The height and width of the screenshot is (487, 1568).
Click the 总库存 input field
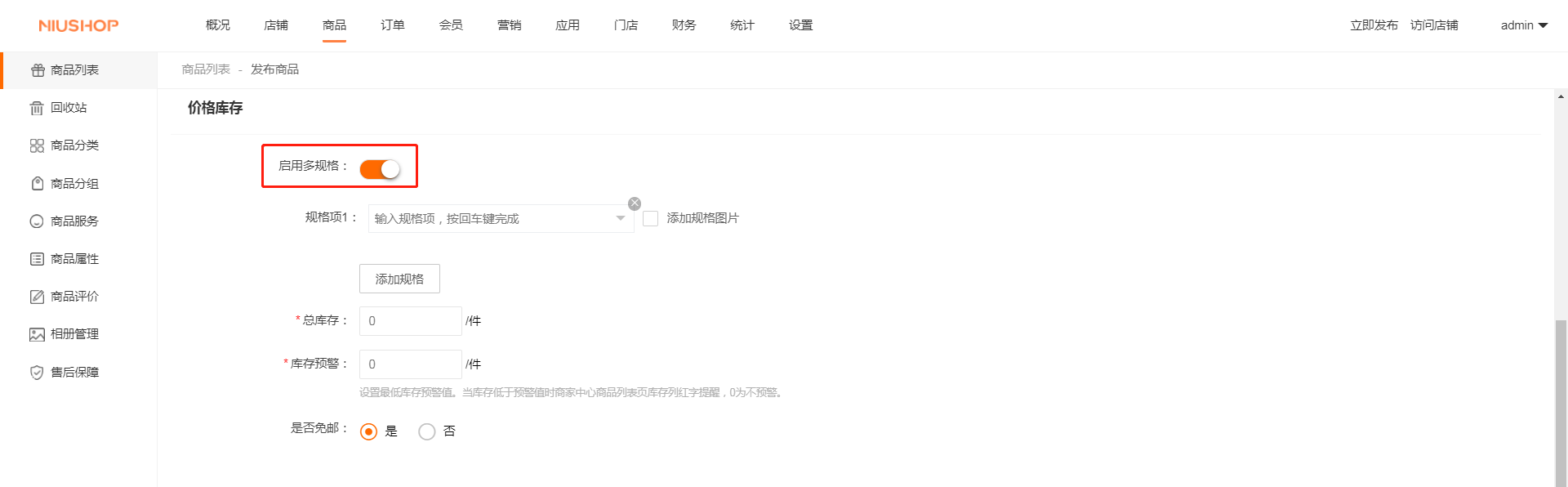coord(411,321)
